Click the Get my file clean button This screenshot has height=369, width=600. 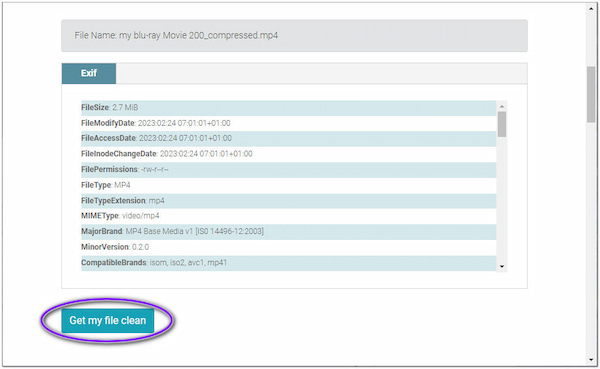coord(108,320)
